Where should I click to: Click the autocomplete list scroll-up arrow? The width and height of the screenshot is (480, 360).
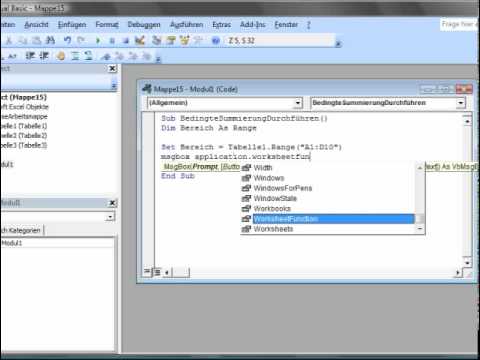click(x=420, y=168)
